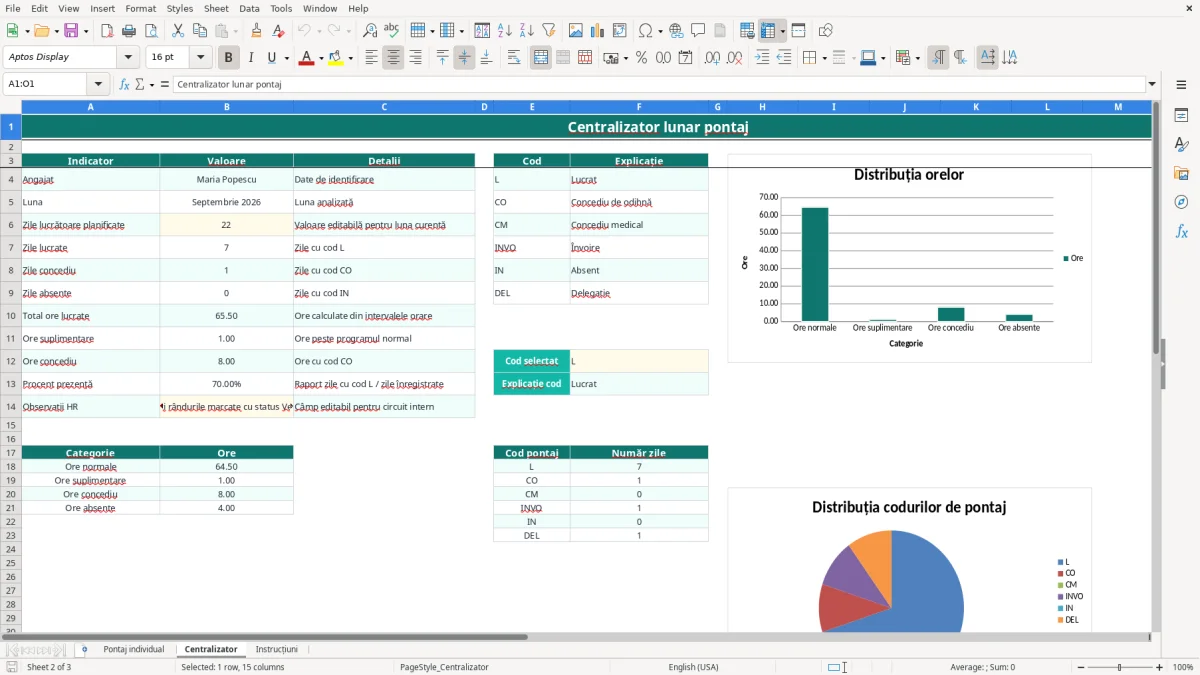Expand the font color dropdown arrow

coord(320,58)
